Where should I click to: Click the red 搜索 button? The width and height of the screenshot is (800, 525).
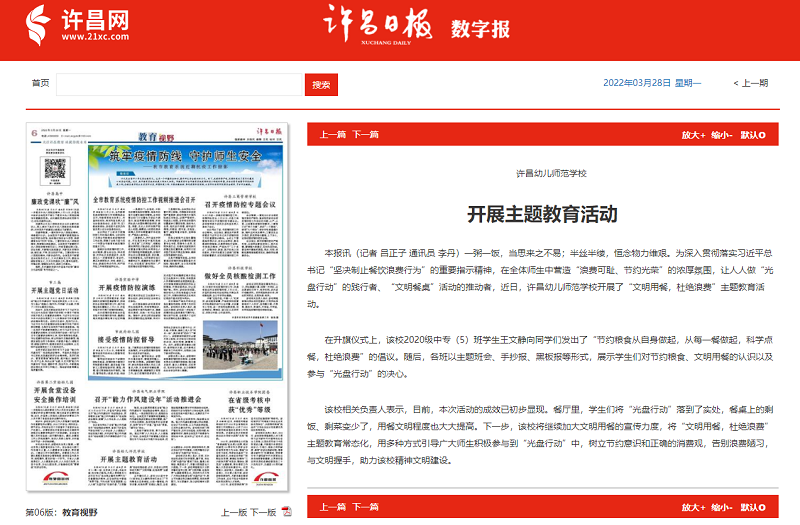tap(321, 84)
